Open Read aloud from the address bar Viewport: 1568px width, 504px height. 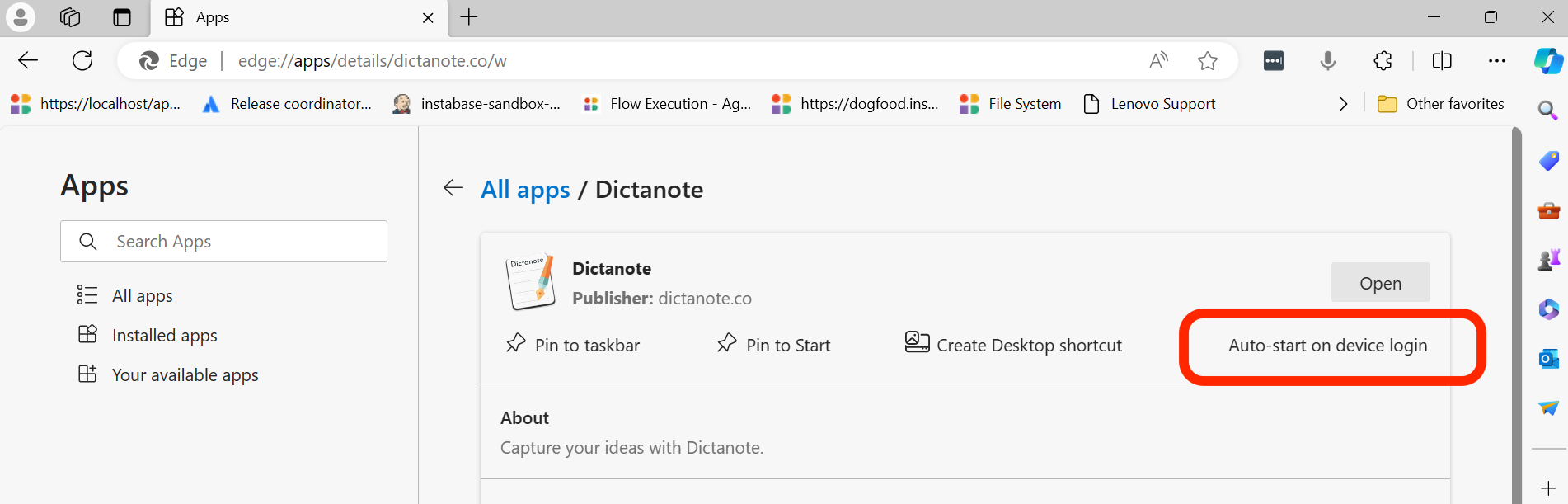(x=1158, y=60)
